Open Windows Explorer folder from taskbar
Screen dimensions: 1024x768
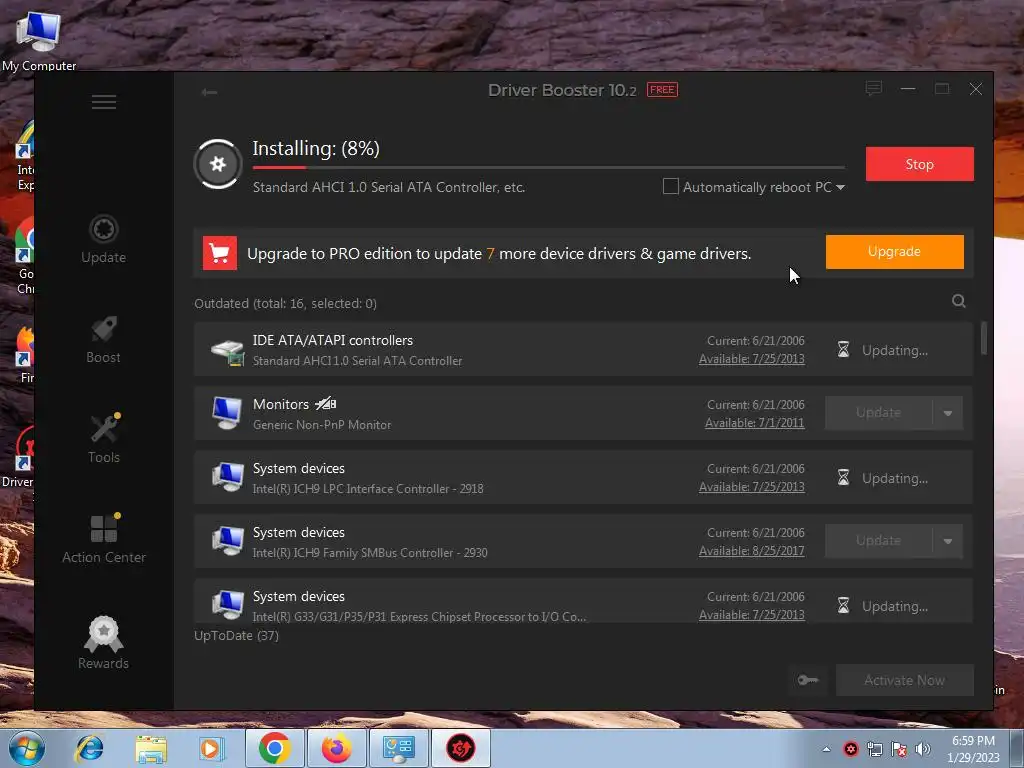pyautogui.click(x=151, y=748)
